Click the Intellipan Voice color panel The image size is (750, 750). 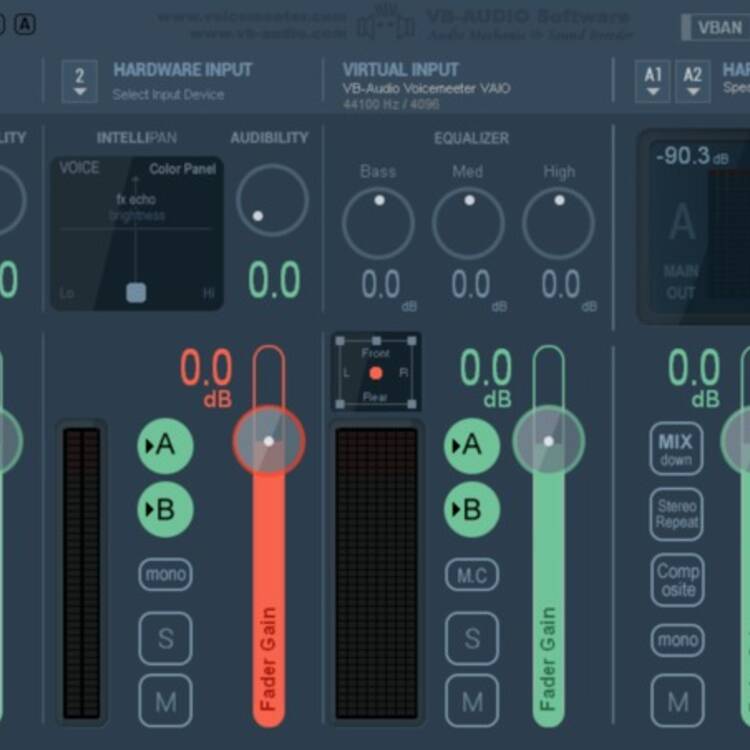tap(137, 233)
